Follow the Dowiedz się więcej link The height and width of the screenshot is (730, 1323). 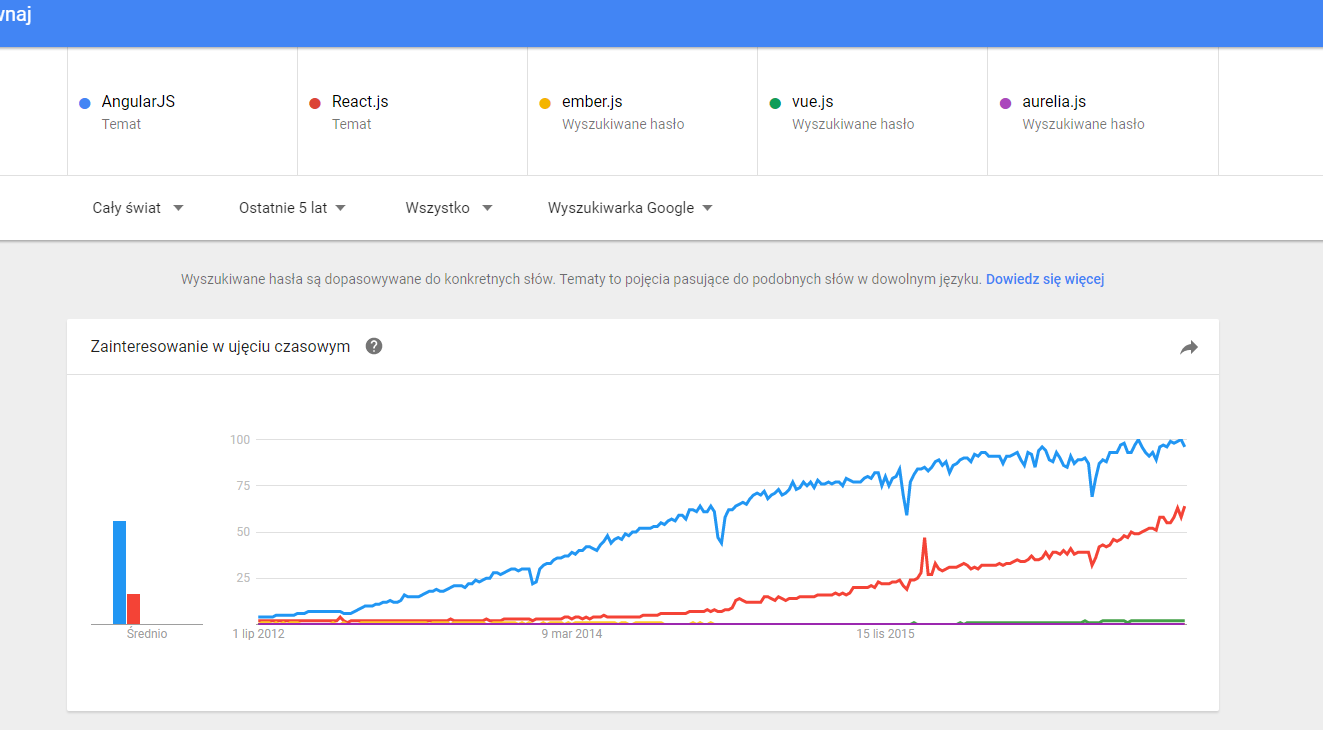(1045, 280)
